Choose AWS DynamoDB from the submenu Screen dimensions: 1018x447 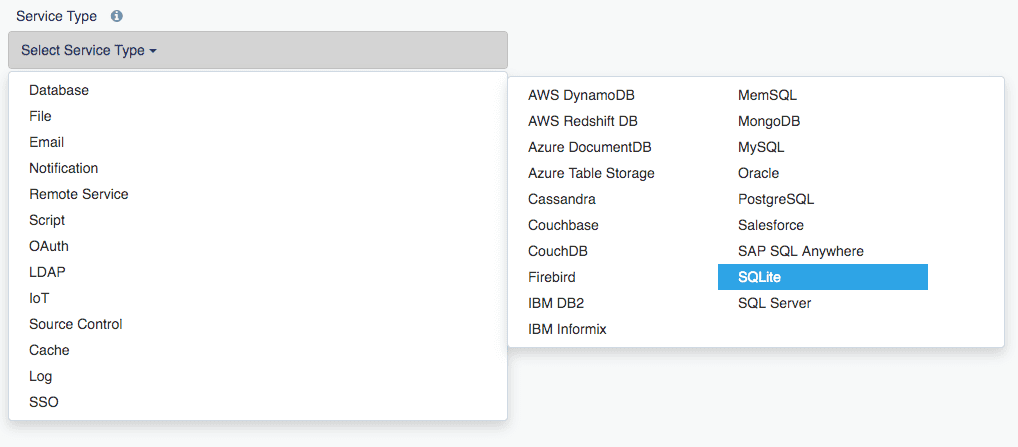coord(581,95)
